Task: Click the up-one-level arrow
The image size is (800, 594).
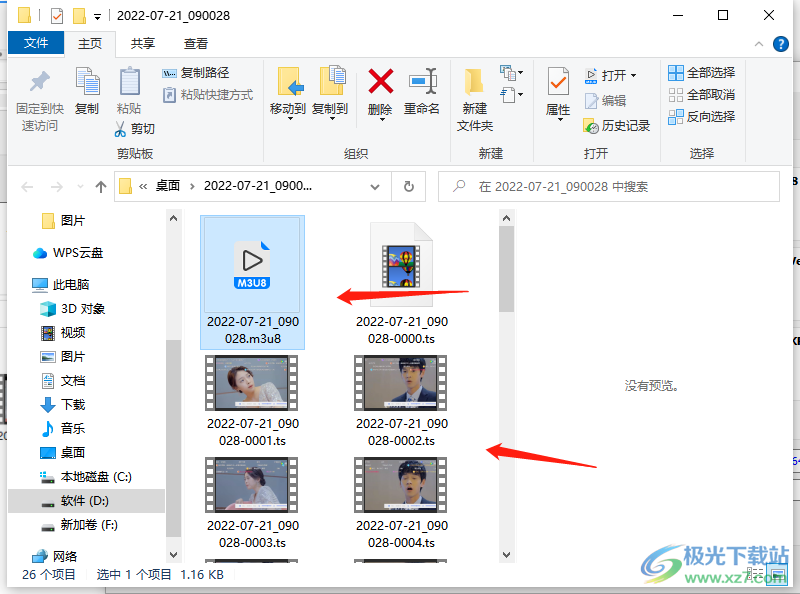Action: [101, 187]
